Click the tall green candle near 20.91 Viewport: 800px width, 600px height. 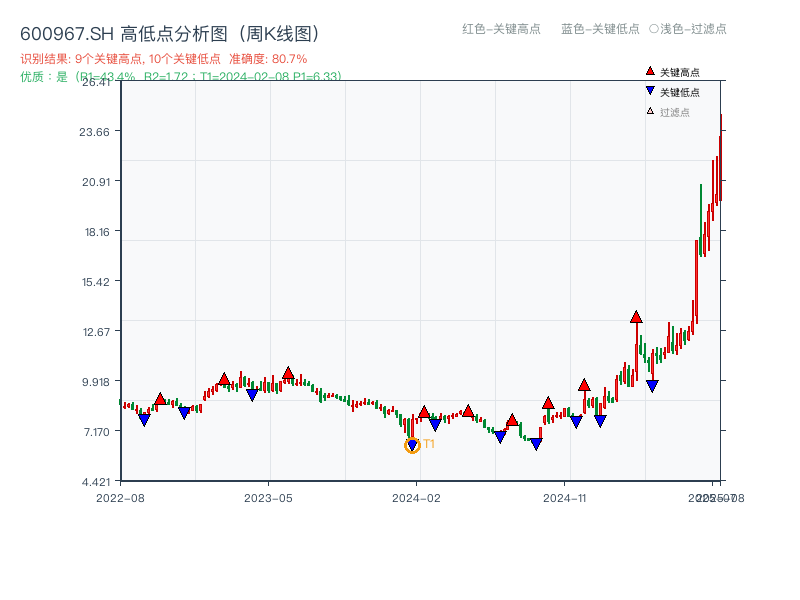pyautogui.click(x=701, y=220)
